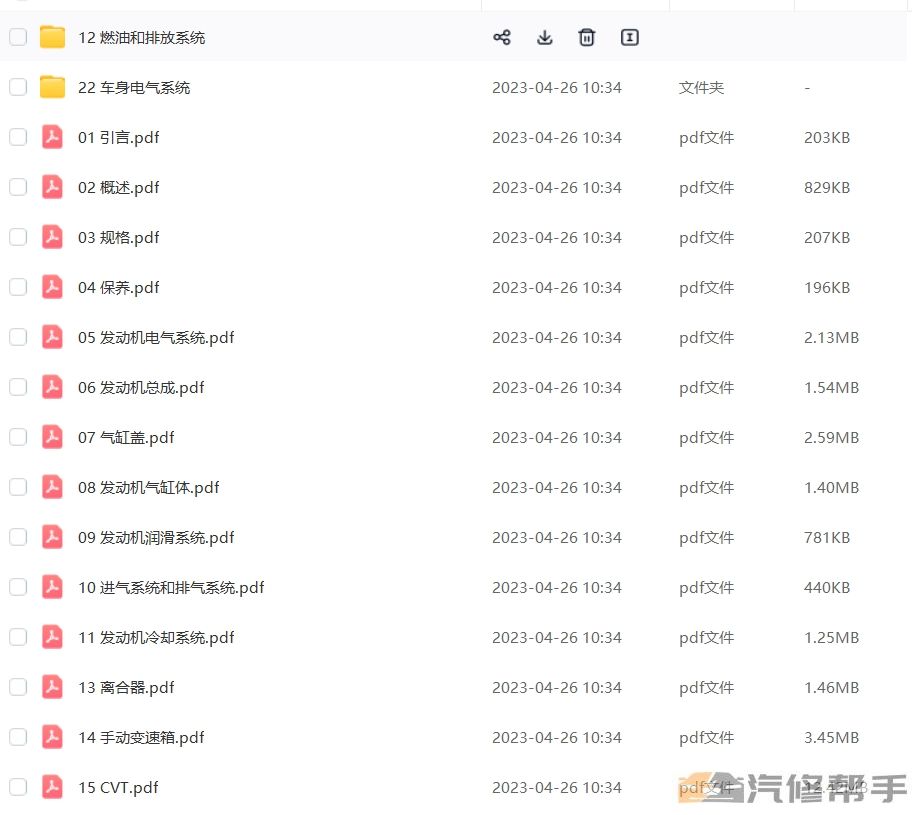Click PDF icon of 03 规格.pdf
The image size is (912, 815).
coord(52,237)
